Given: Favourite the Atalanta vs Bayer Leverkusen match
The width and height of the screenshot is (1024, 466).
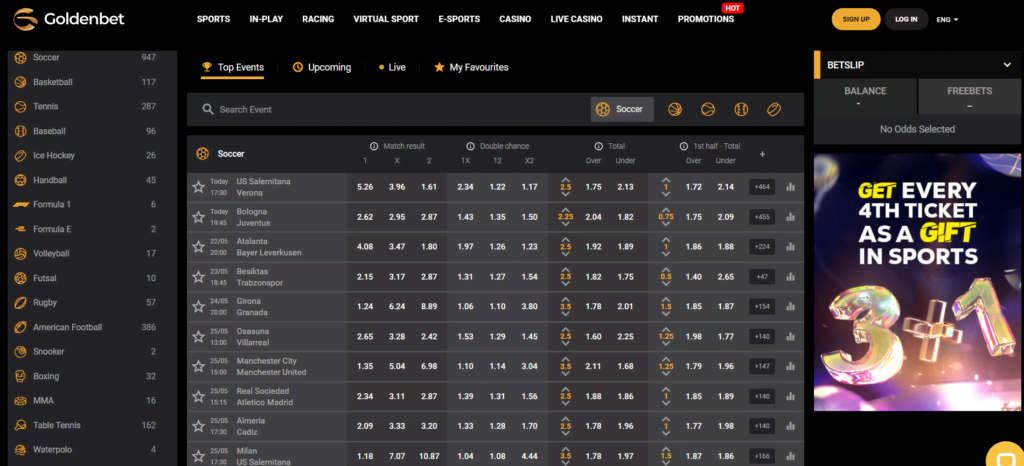Looking at the screenshot, I should point(199,247).
